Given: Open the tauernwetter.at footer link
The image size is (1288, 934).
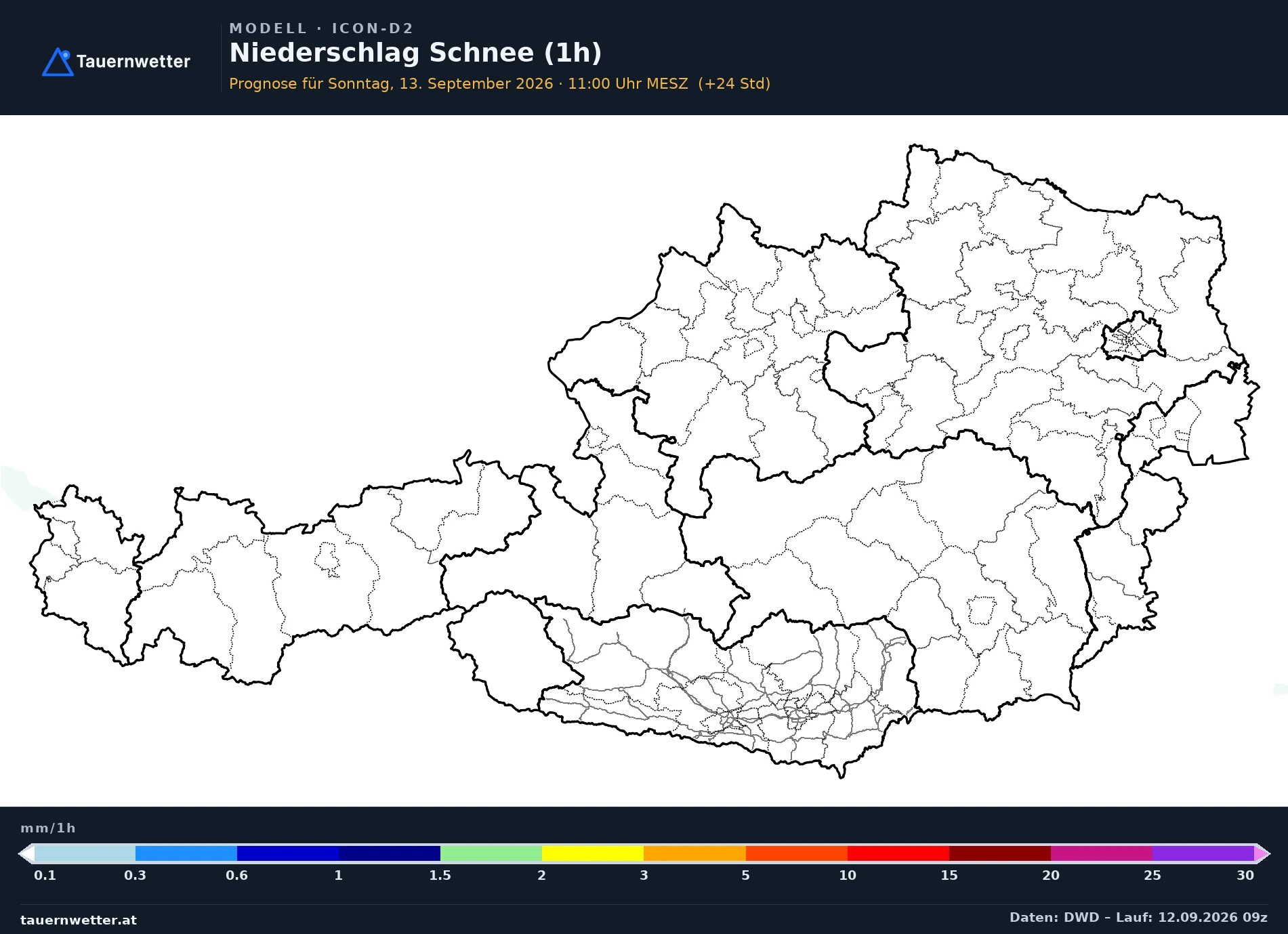Looking at the screenshot, I should tap(79, 920).
